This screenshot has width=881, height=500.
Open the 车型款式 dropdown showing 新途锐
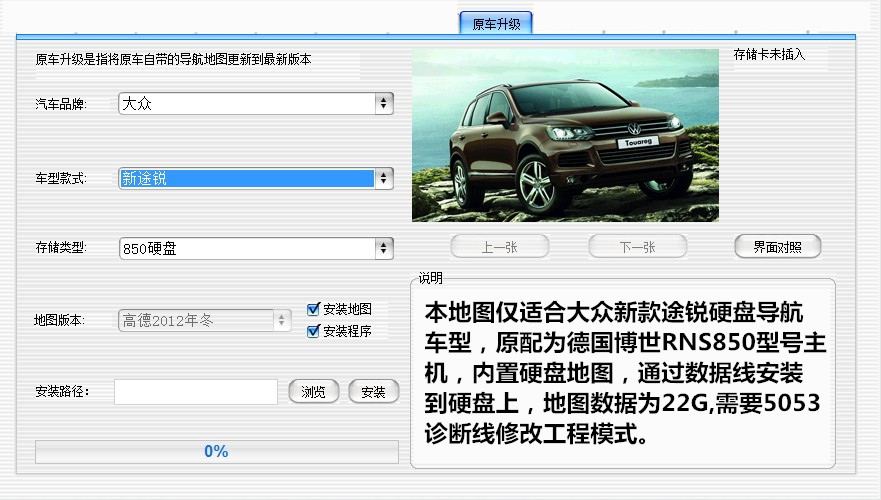pyautogui.click(x=256, y=179)
